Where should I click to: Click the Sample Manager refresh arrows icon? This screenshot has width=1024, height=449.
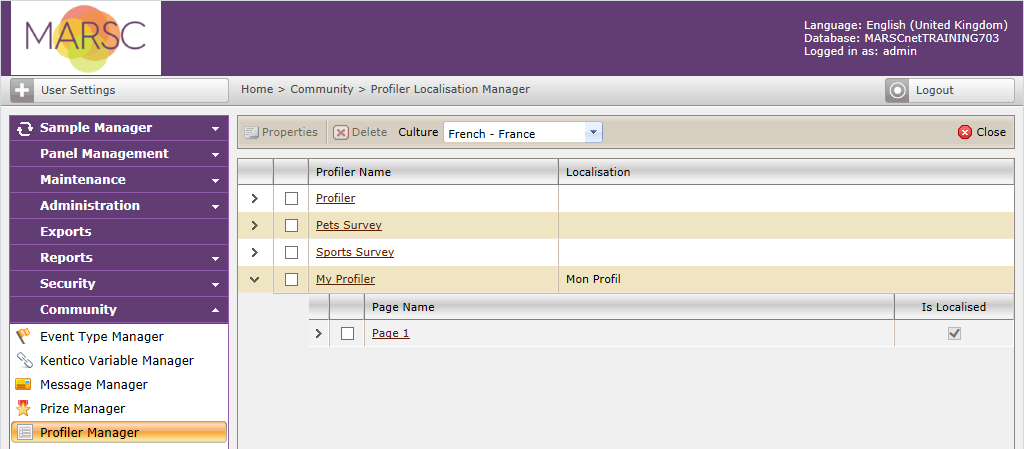click(x=25, y=129)
